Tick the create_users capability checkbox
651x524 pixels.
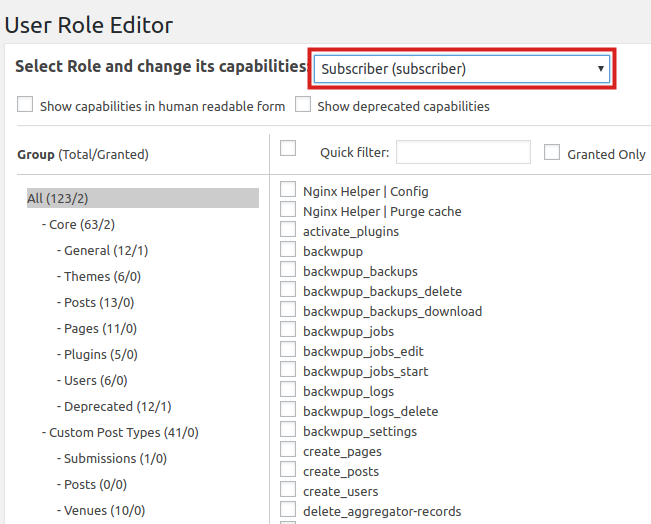[288, 491]
